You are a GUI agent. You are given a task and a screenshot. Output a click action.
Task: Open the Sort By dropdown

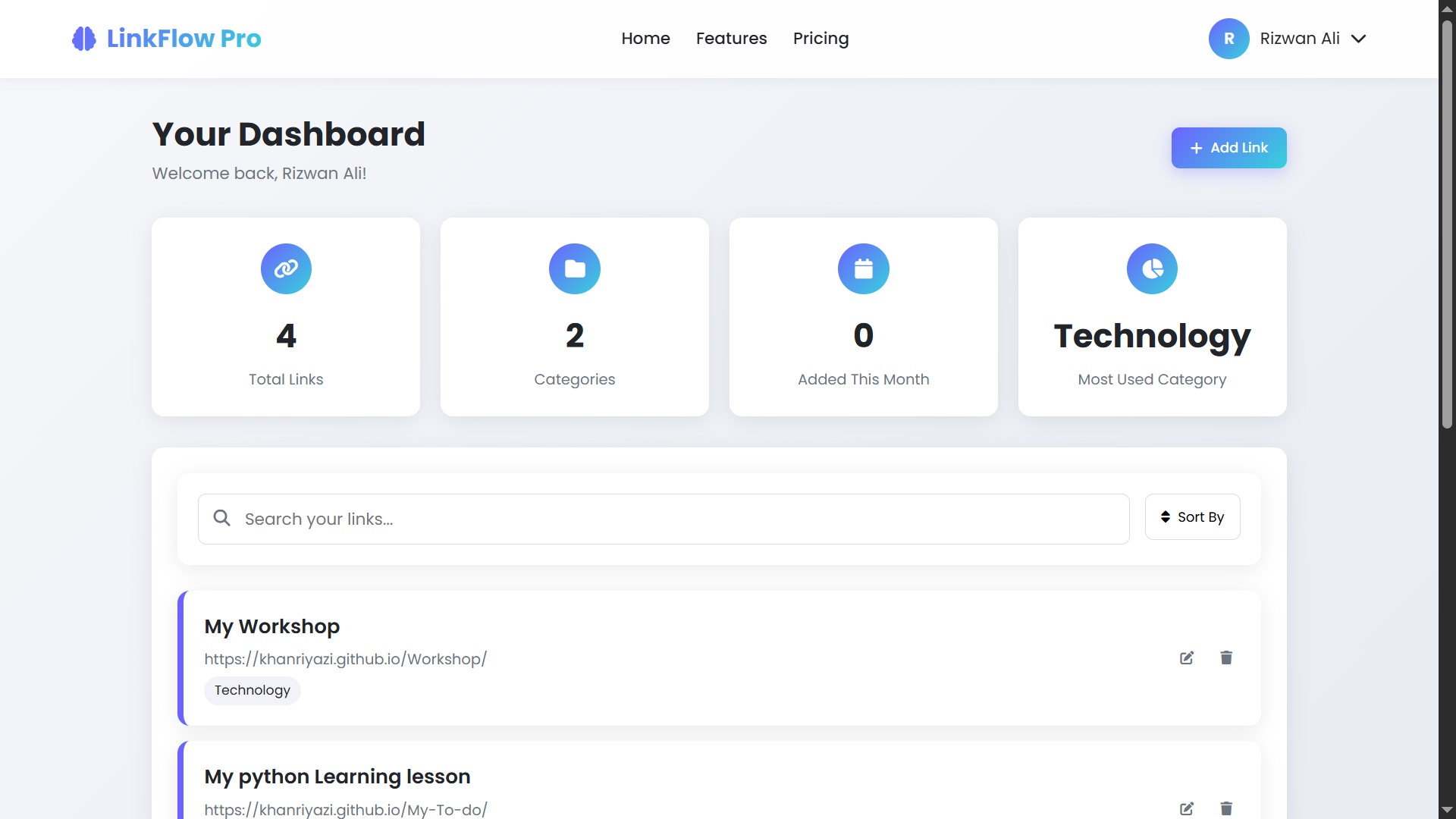click(1192, 517)
